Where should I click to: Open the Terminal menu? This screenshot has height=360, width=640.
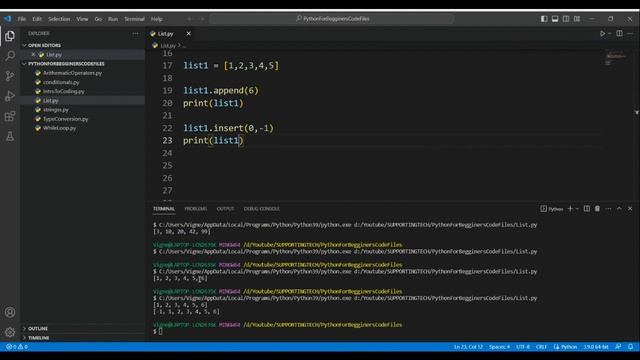tap(134, 19)
